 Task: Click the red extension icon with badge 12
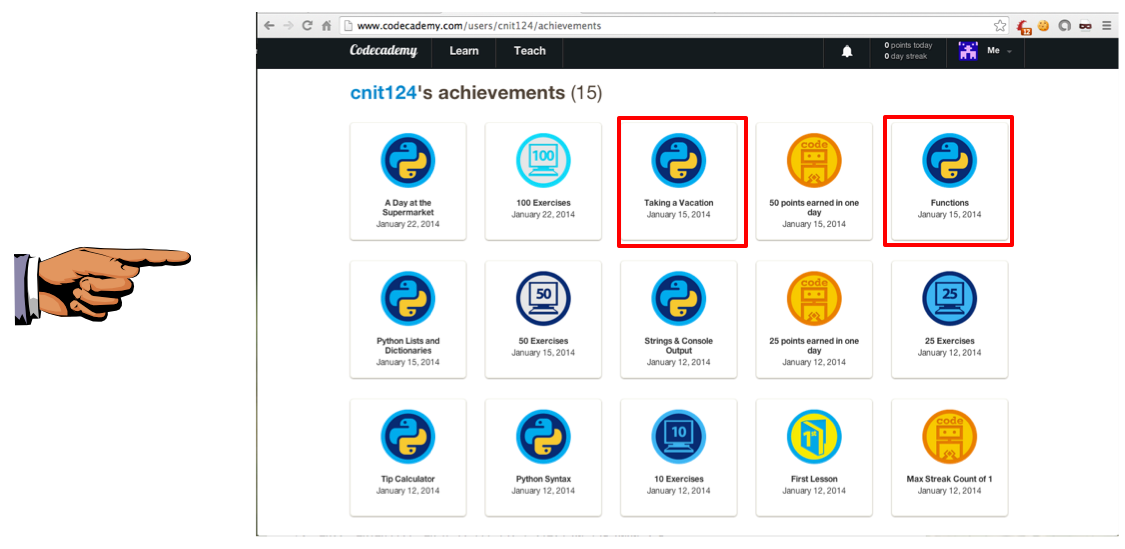(1024, 27)
